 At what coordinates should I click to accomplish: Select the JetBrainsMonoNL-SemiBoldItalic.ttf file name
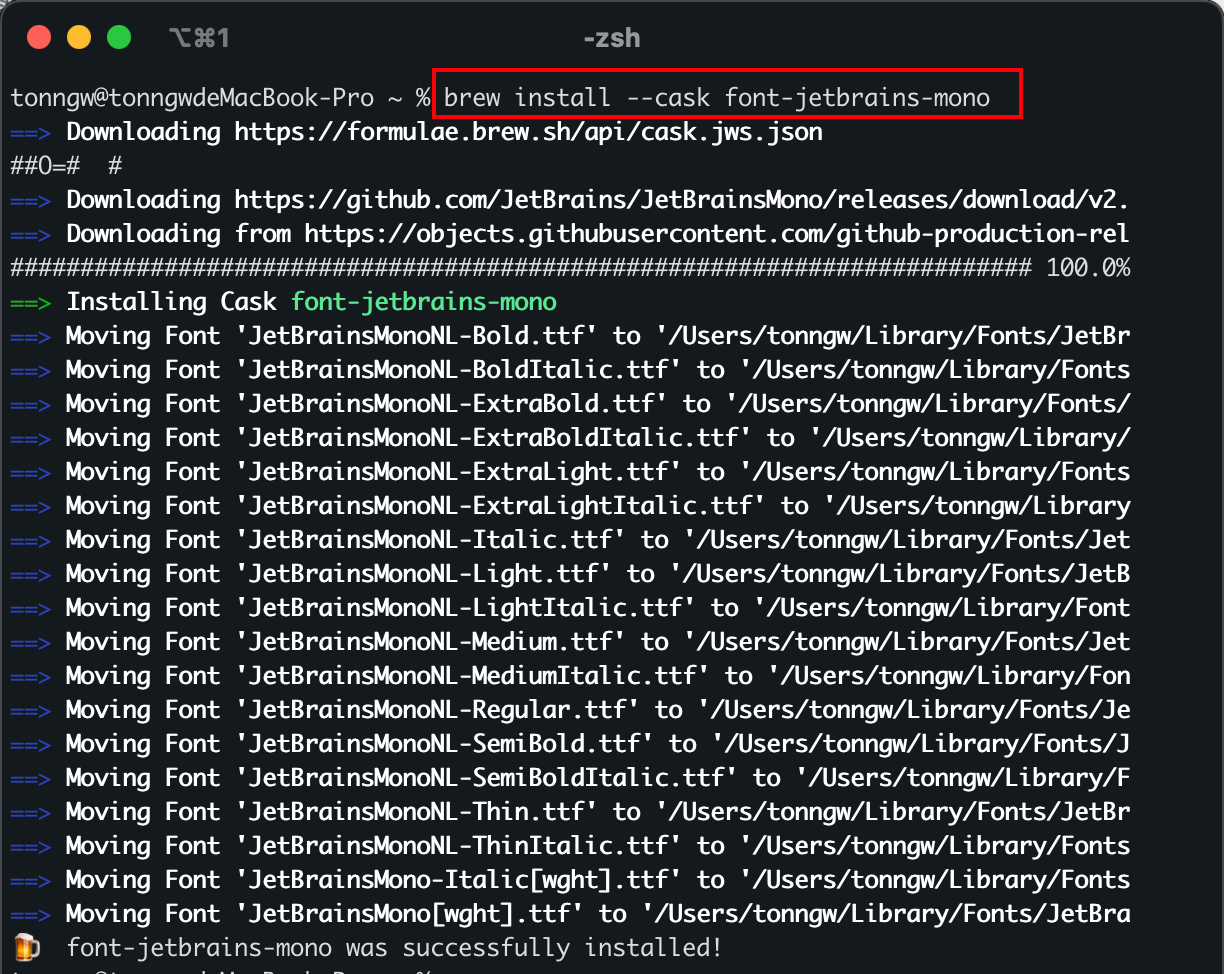click(x=486, y=778)
